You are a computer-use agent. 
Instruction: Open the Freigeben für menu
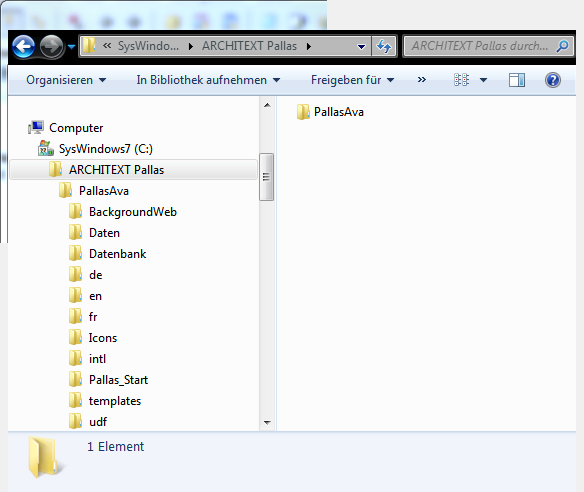pyautogui.click(x=352, y=80)
